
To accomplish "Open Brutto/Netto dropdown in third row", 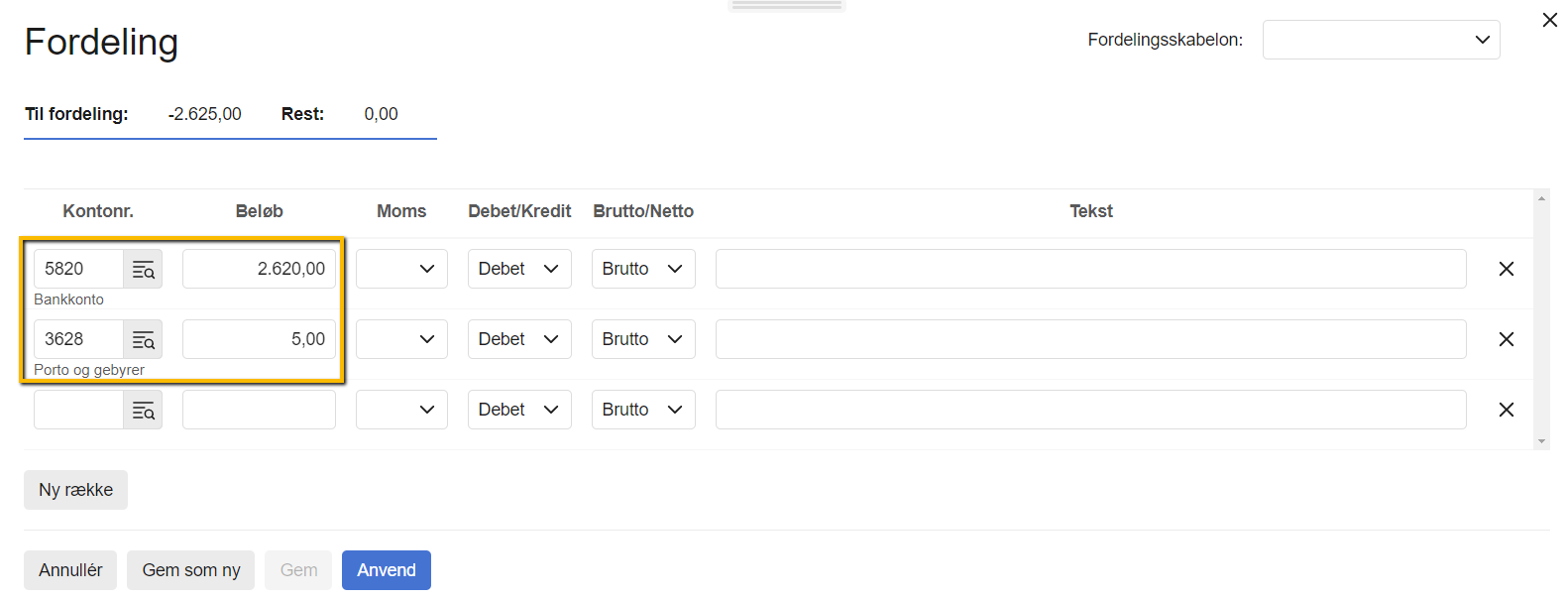I will pyautogui.click(x=642, y=410).
